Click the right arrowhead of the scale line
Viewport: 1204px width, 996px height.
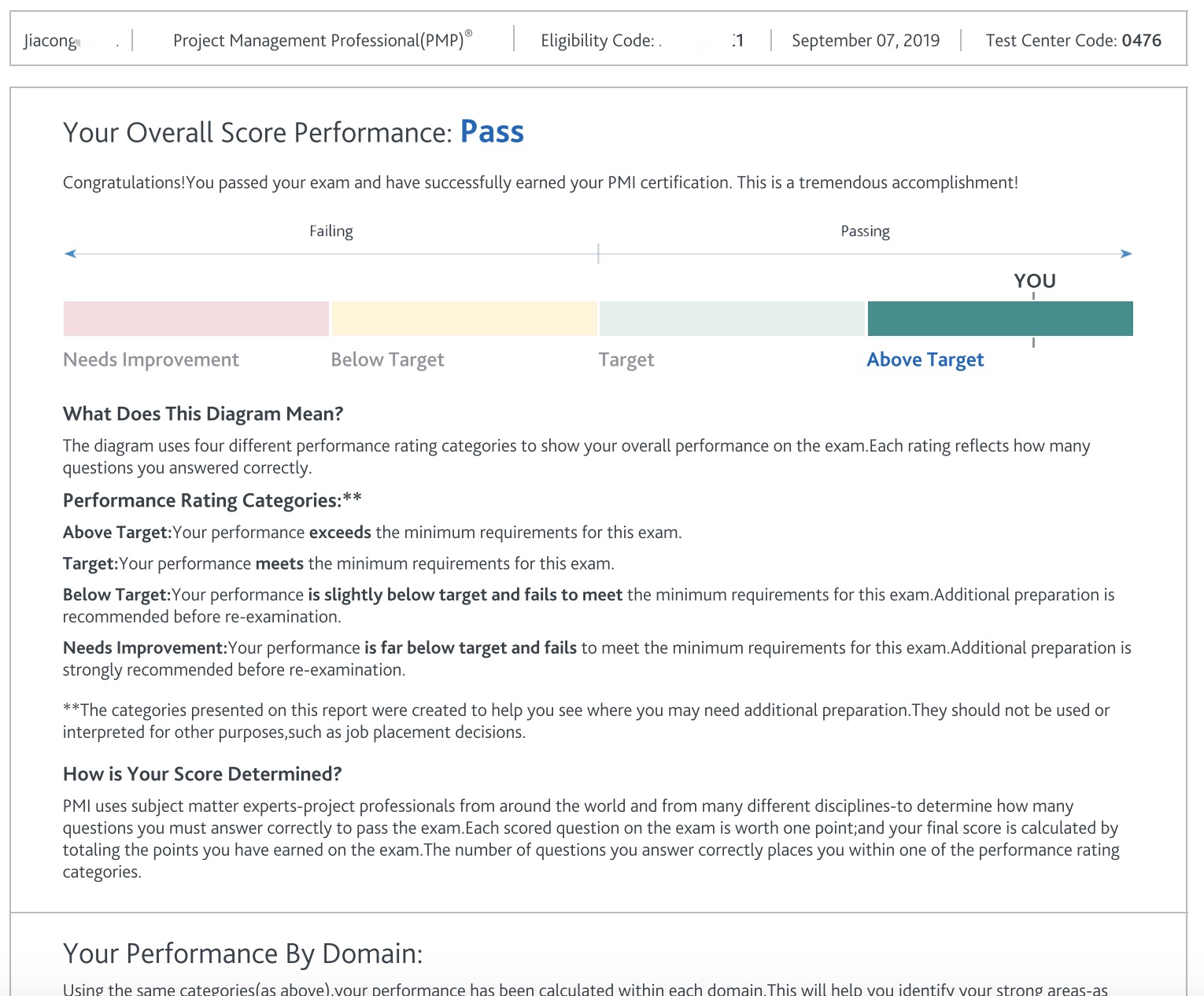click(x=1126, y=253)
